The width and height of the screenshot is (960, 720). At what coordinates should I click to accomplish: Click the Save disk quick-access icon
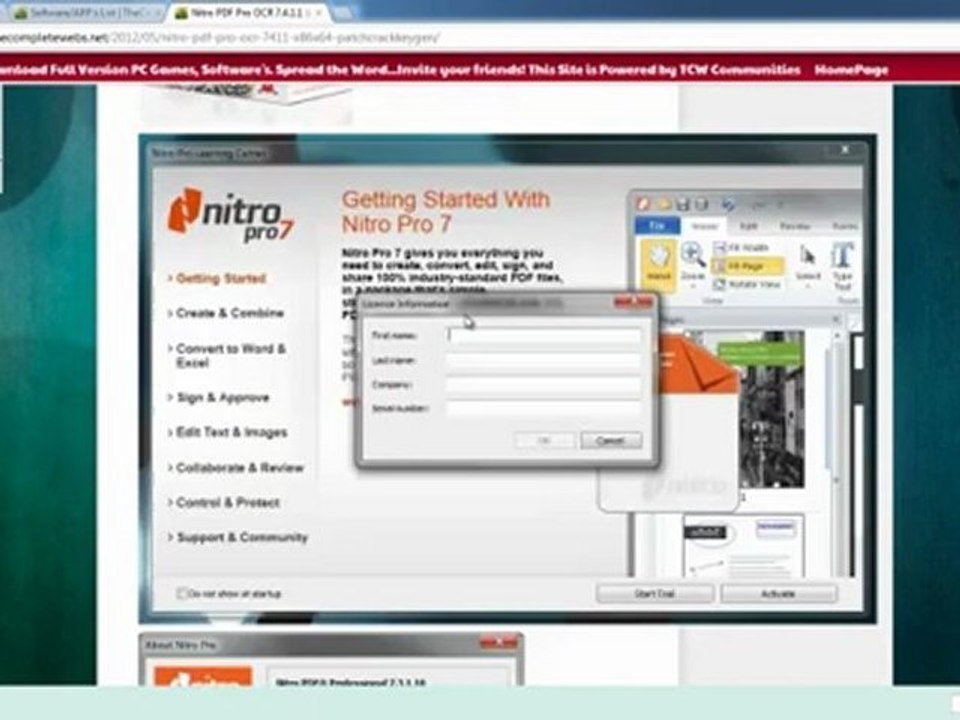pyautogui.click(x=683, y=204)
